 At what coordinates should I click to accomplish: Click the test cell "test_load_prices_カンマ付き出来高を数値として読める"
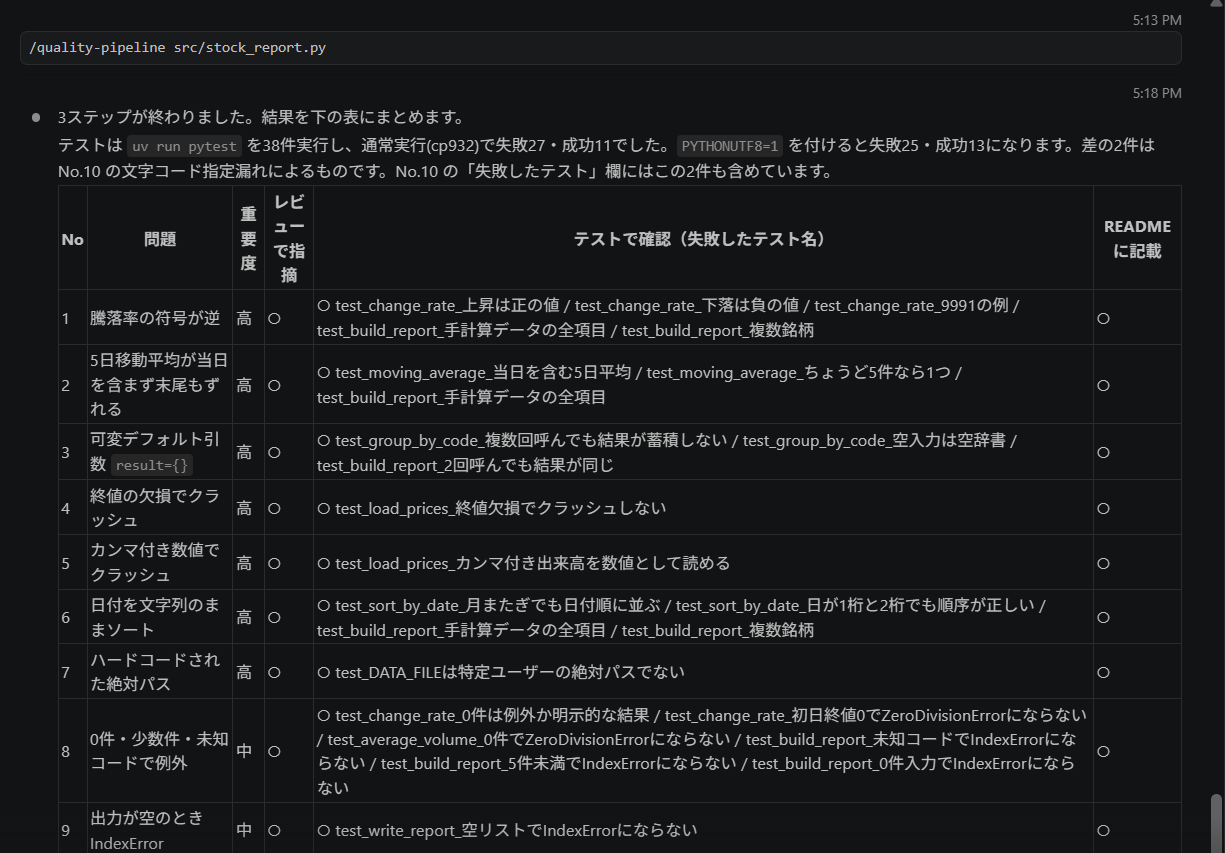tap(703, 563)
